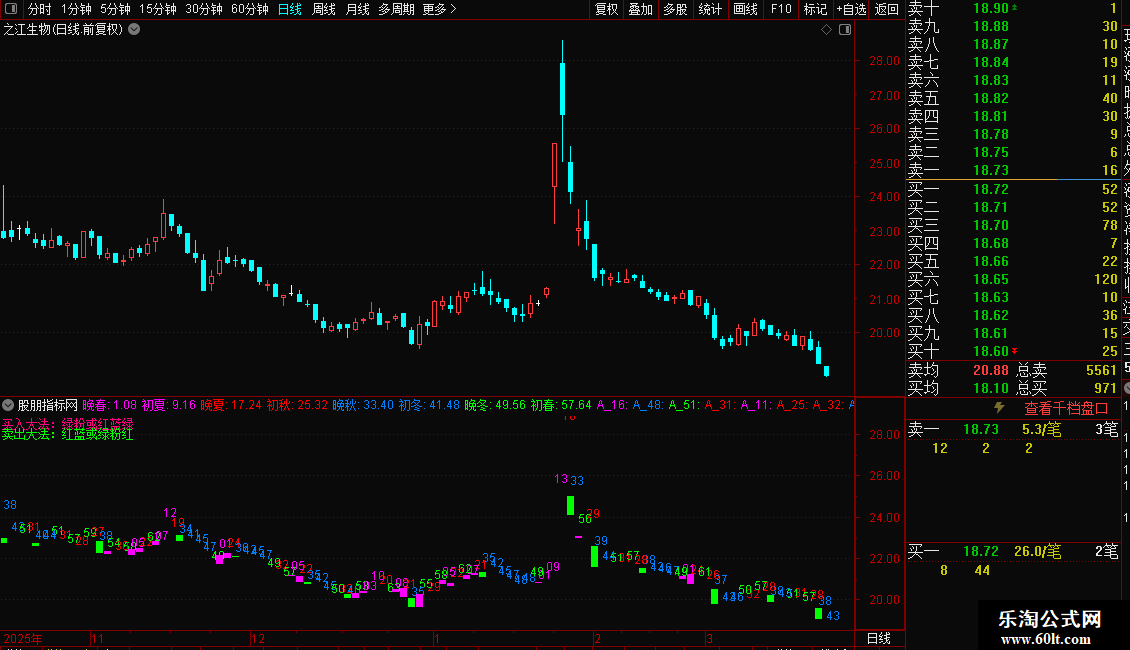Open dropdown next to 之江生物 title

[x=134, y=30]
